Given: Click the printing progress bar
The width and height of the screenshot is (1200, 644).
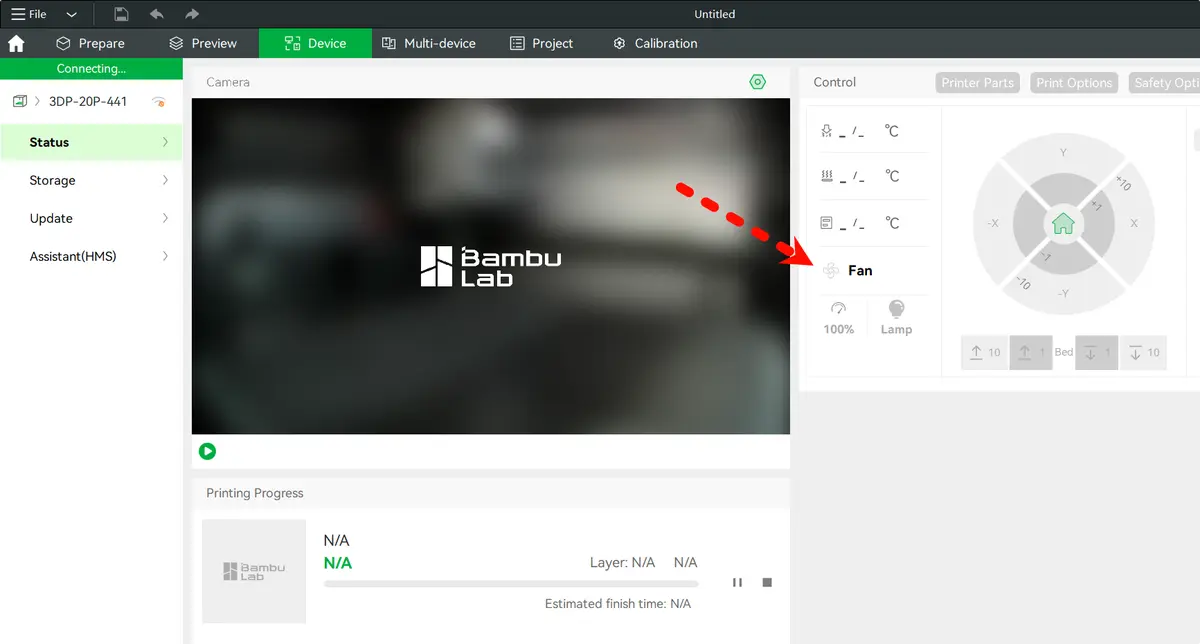Looking at the screenshot, I should (x=511, y=583).
